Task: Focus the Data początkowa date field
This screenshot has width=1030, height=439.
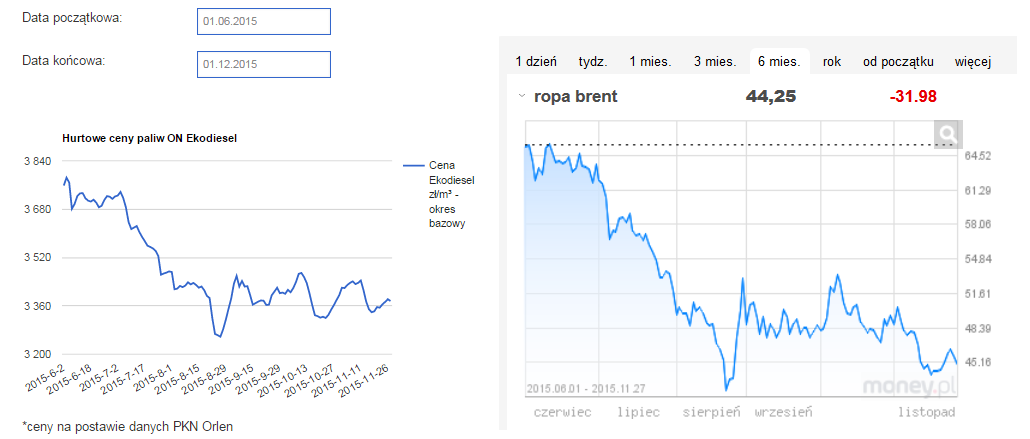Action: (265, 21)
